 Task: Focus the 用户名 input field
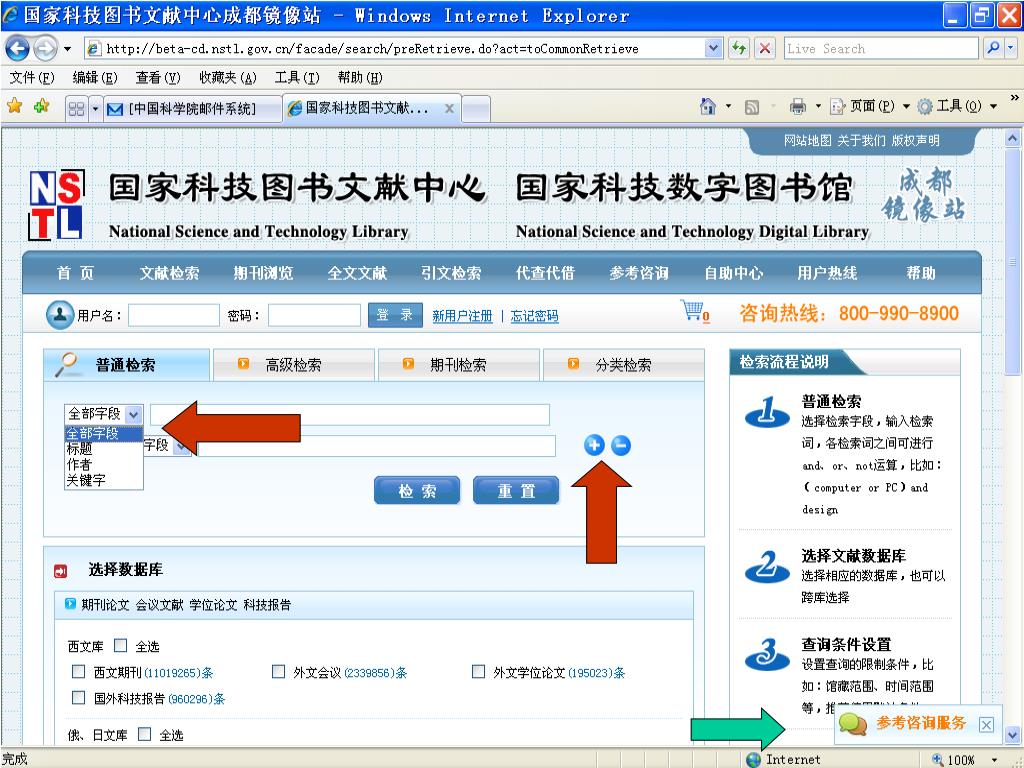(174, 315)
